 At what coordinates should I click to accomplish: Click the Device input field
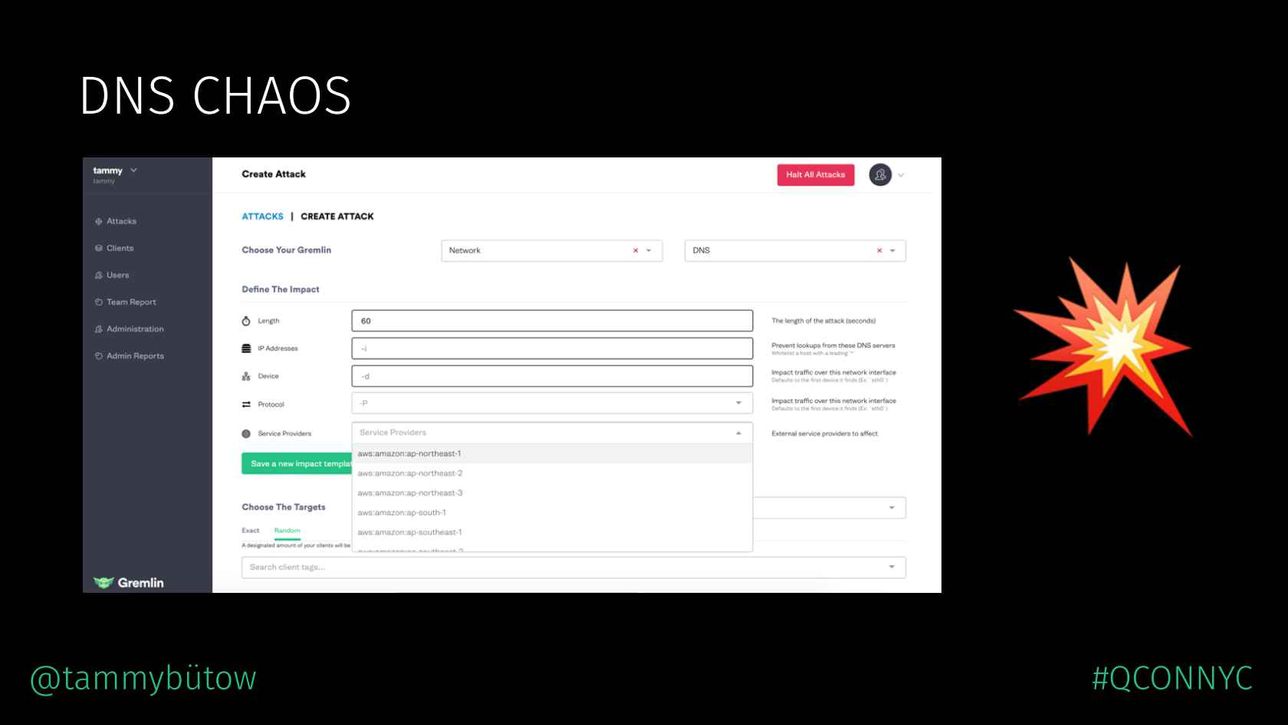552,376
